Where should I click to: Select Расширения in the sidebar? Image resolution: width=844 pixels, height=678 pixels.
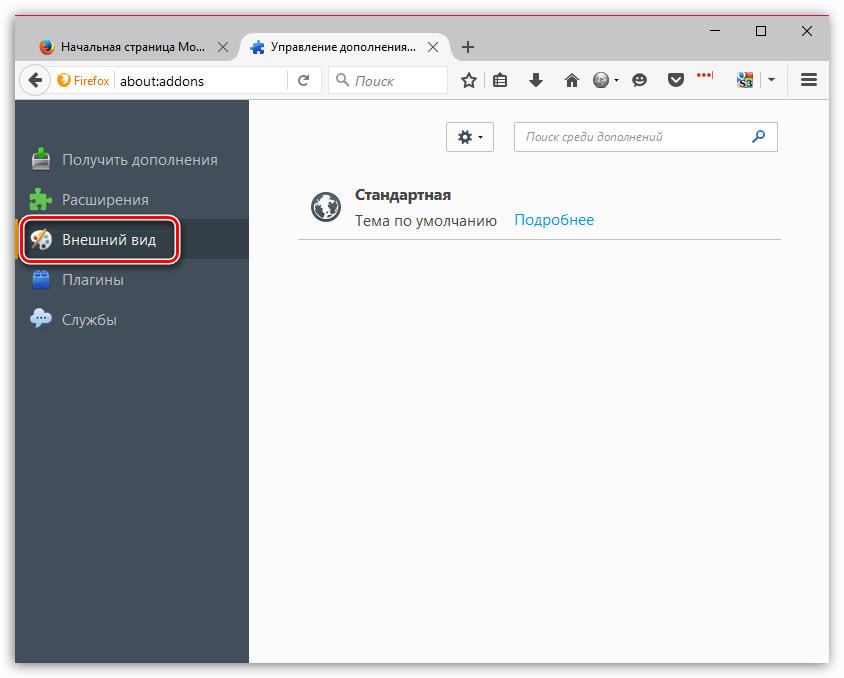pyautogui.click(x=105, y=200)
